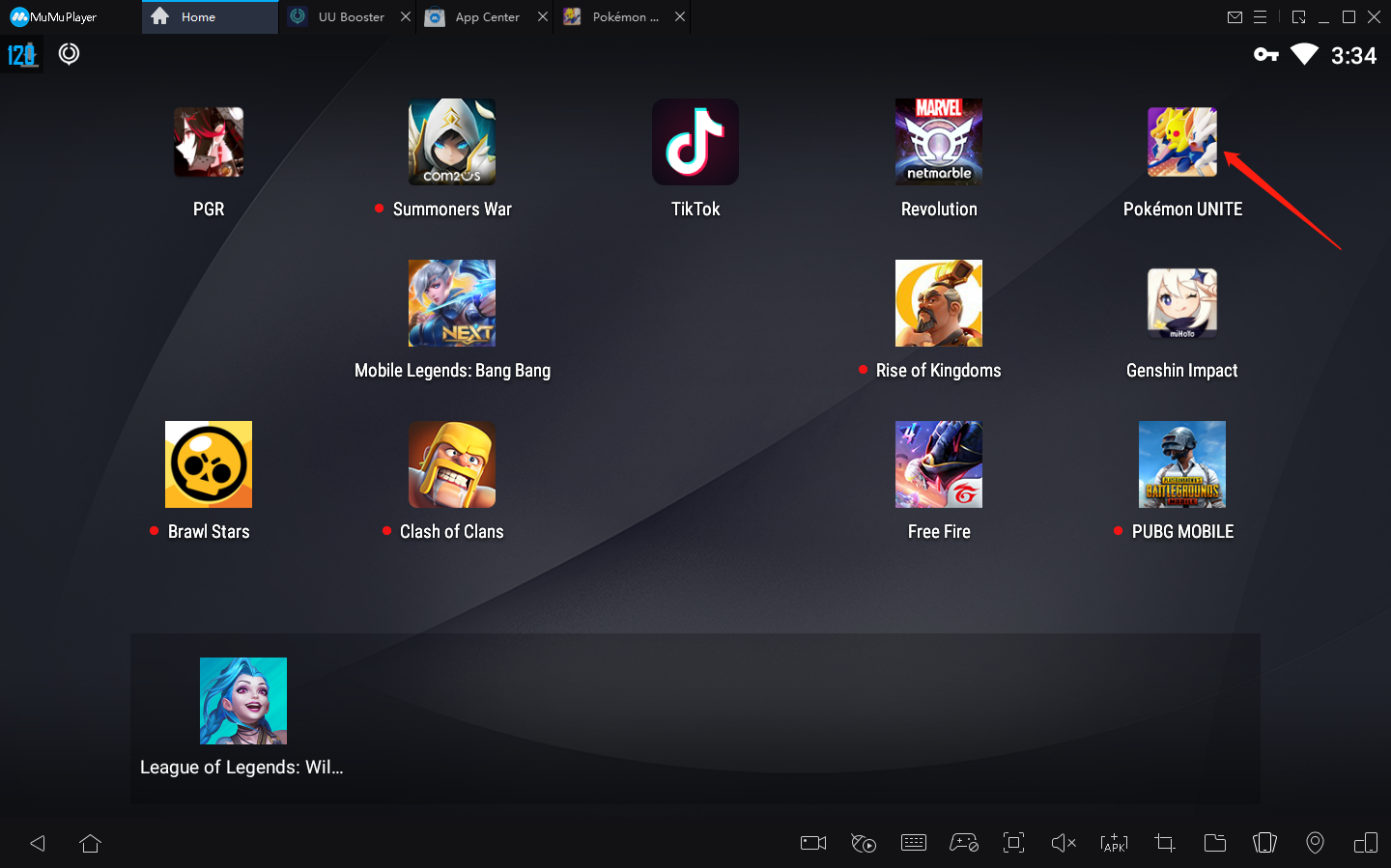Screen dimensions: 1391x868
Task: Open the Summoners War app
Action: click(452, 142)
